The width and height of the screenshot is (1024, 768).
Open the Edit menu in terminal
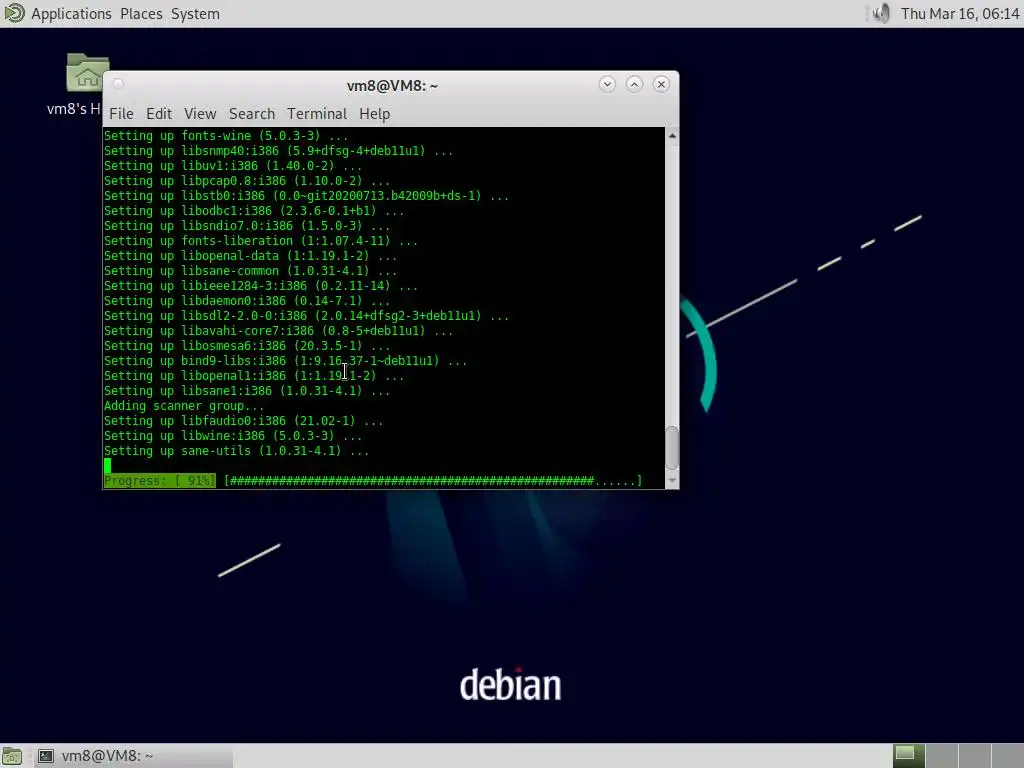[x=159, y=114]
